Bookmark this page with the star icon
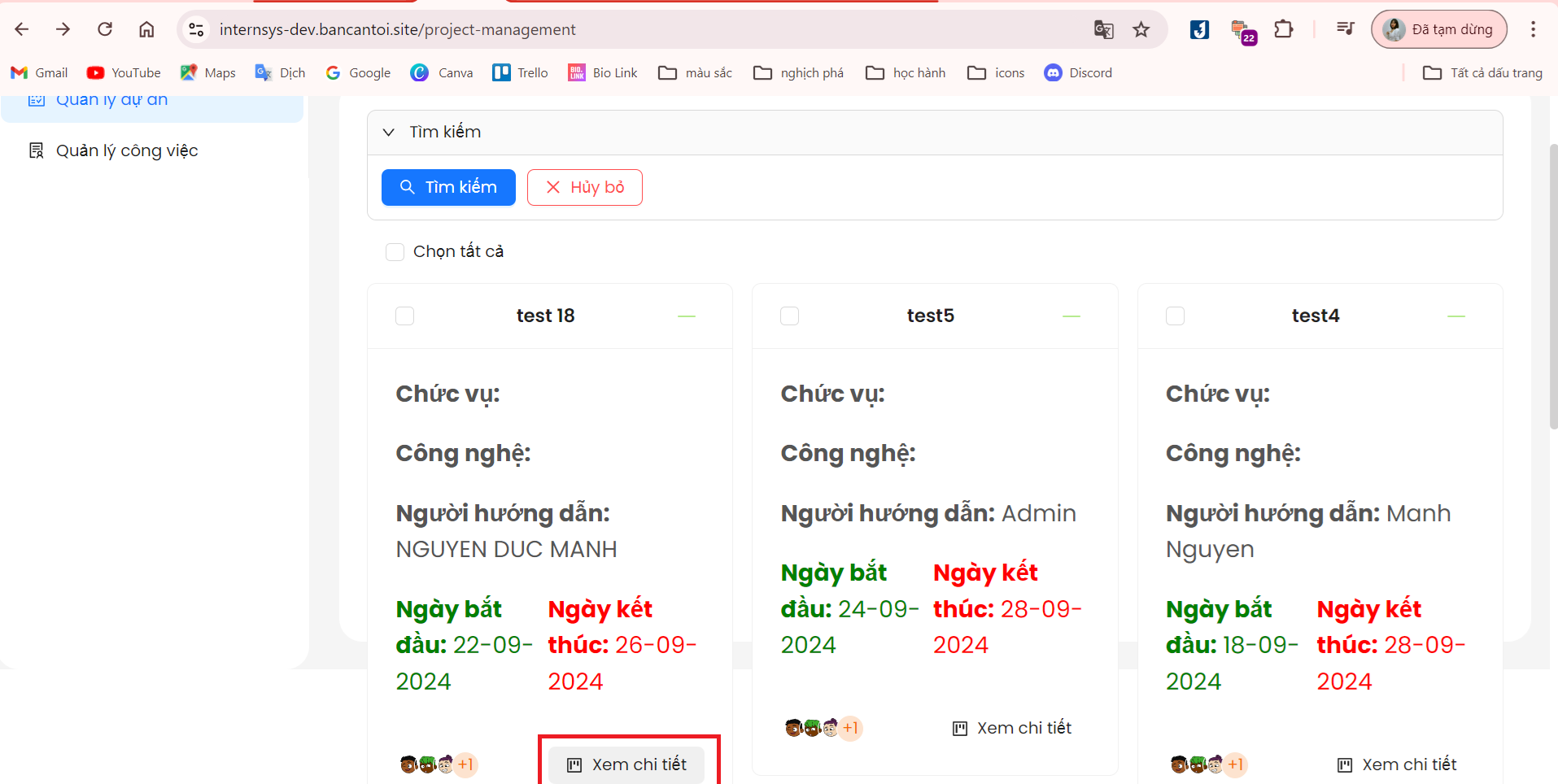Image resolution: width=1558 pixels, height=784 pixels. (x=1141, y=29)
